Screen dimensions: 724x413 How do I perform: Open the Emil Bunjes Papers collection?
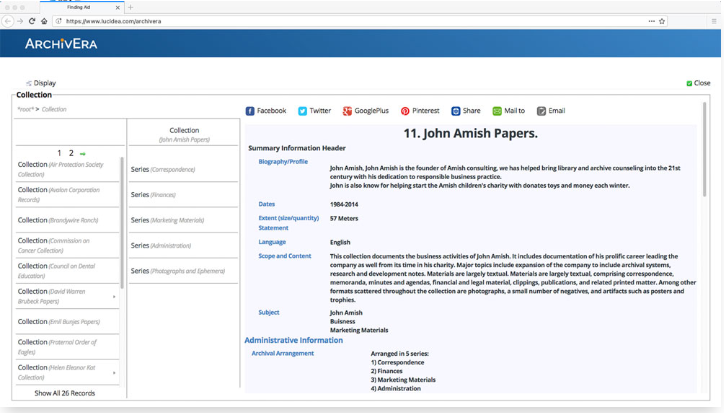[x=67, y=322]
